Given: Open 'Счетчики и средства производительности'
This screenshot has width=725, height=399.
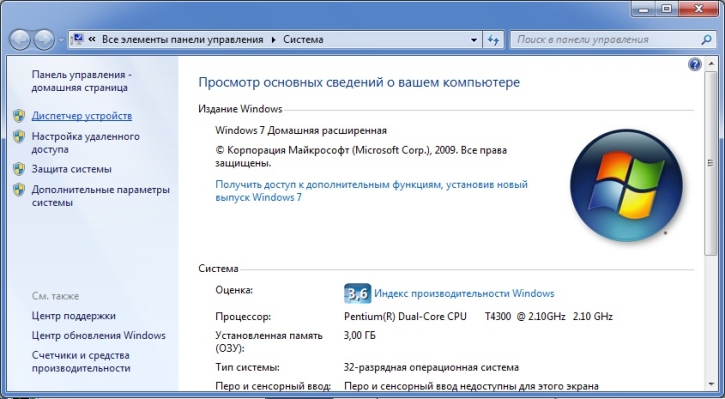Looking at the screenshot, I should click(x=81, y=362).
